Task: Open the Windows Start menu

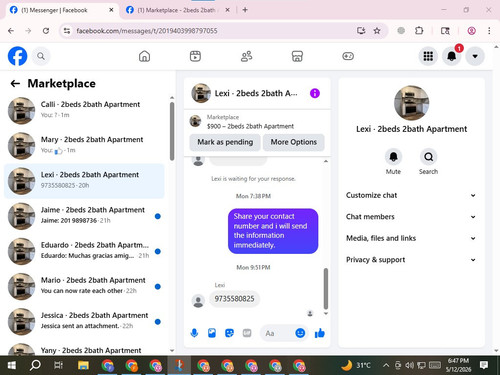Action: pos(12,366)
